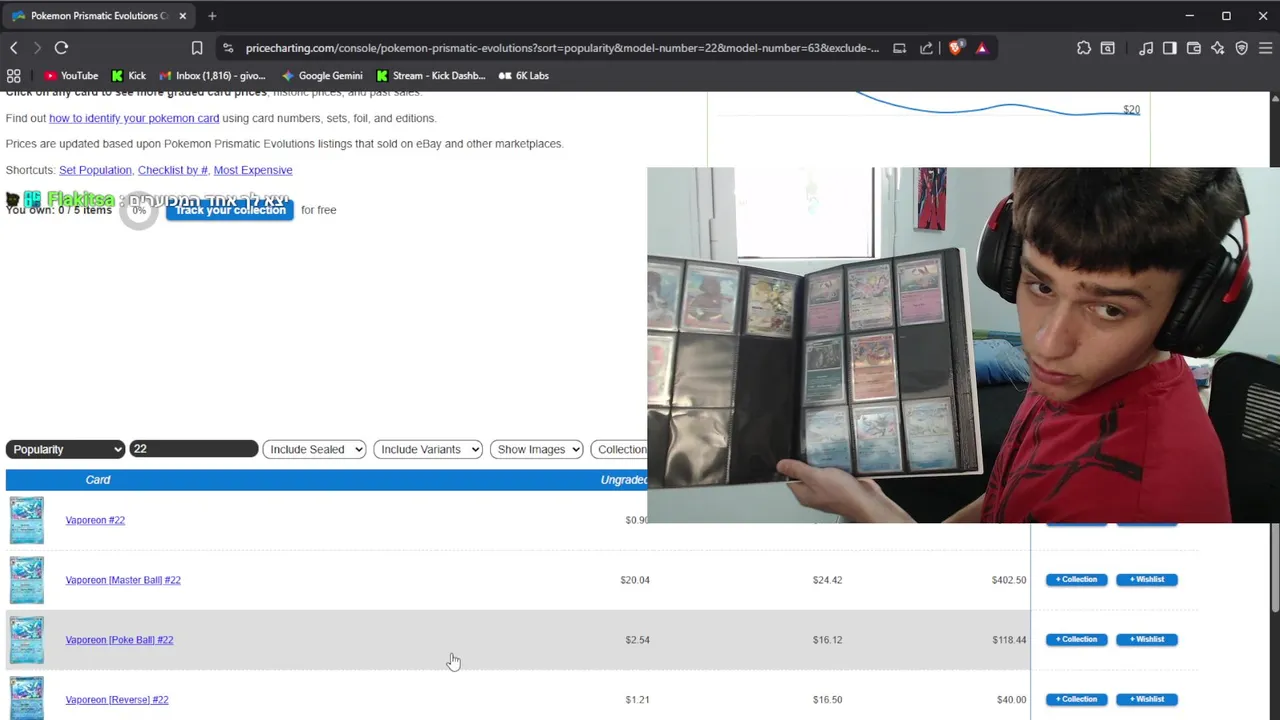Click the install app icon in address bar

(900, 48)
